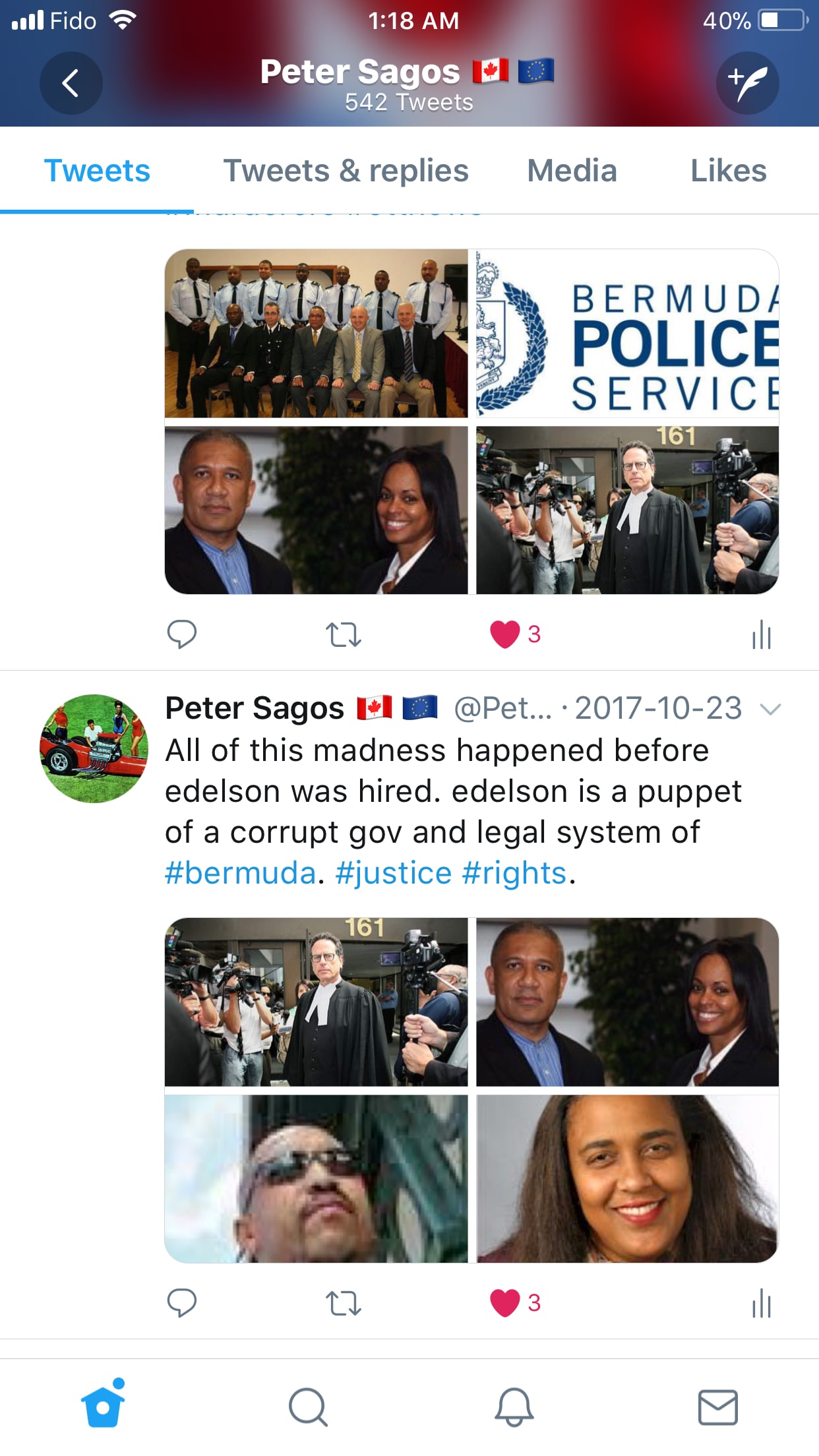Image resolution: width=819 pixels, height=1456 pixels.
Task: Open the Messages envelope tab
Action: 718,1407
